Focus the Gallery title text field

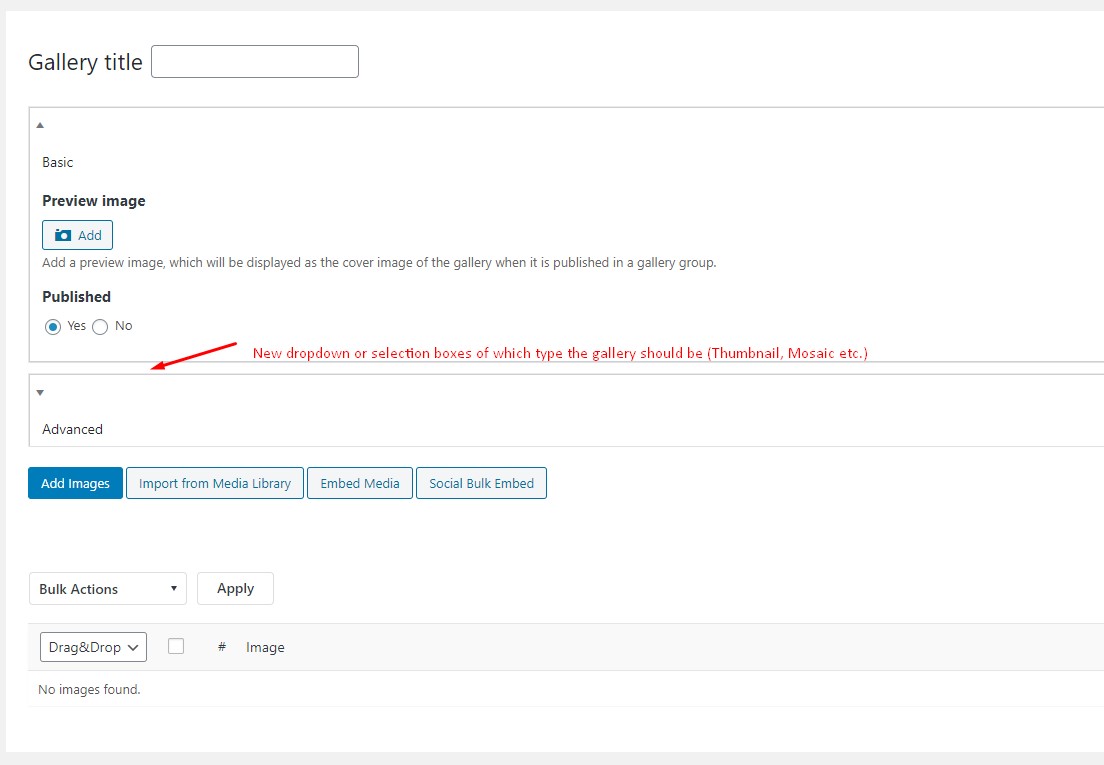pyautogui.click(x=254, y=62)
